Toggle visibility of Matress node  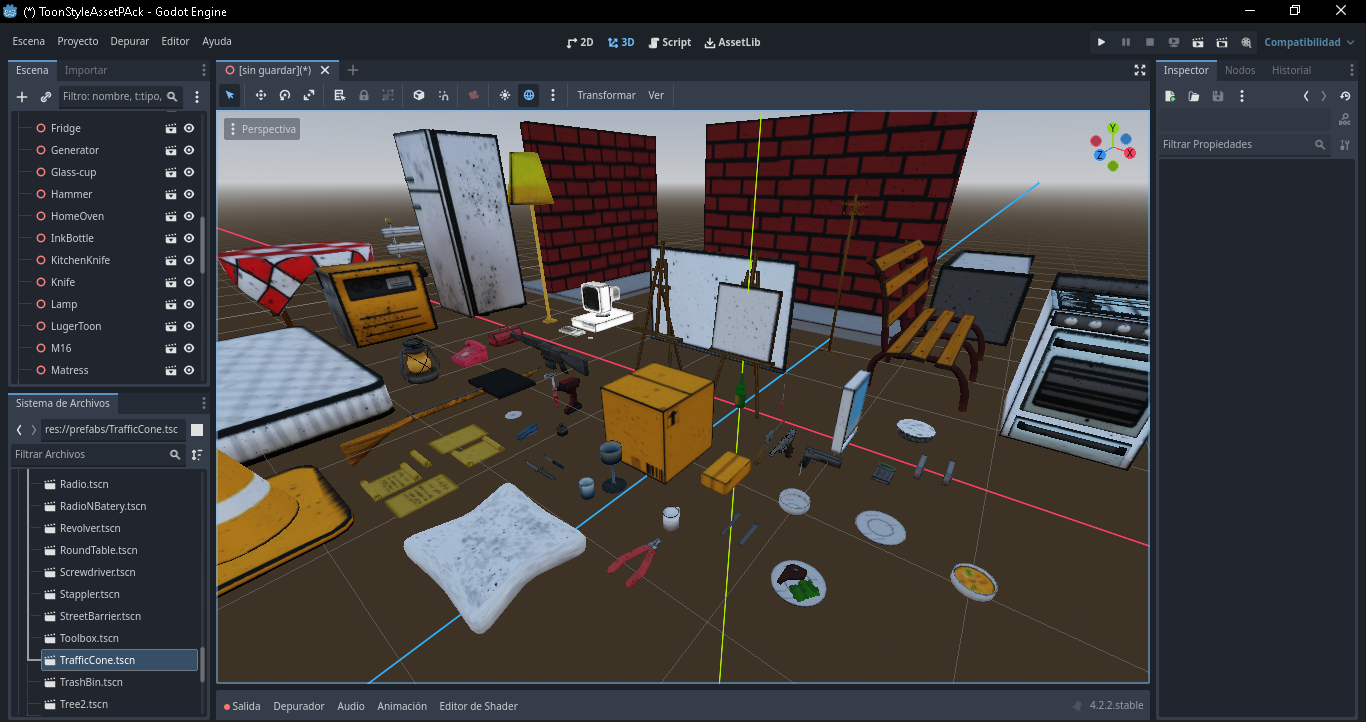point(188,370)
